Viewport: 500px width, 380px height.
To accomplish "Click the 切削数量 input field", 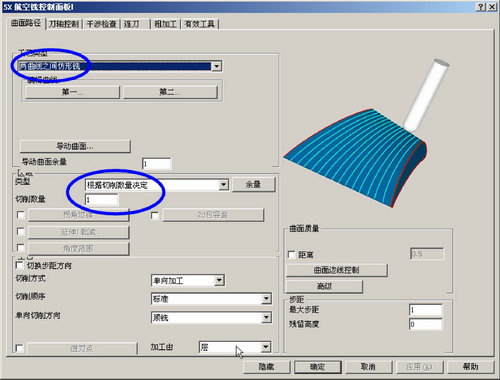I will click(101, 200).
